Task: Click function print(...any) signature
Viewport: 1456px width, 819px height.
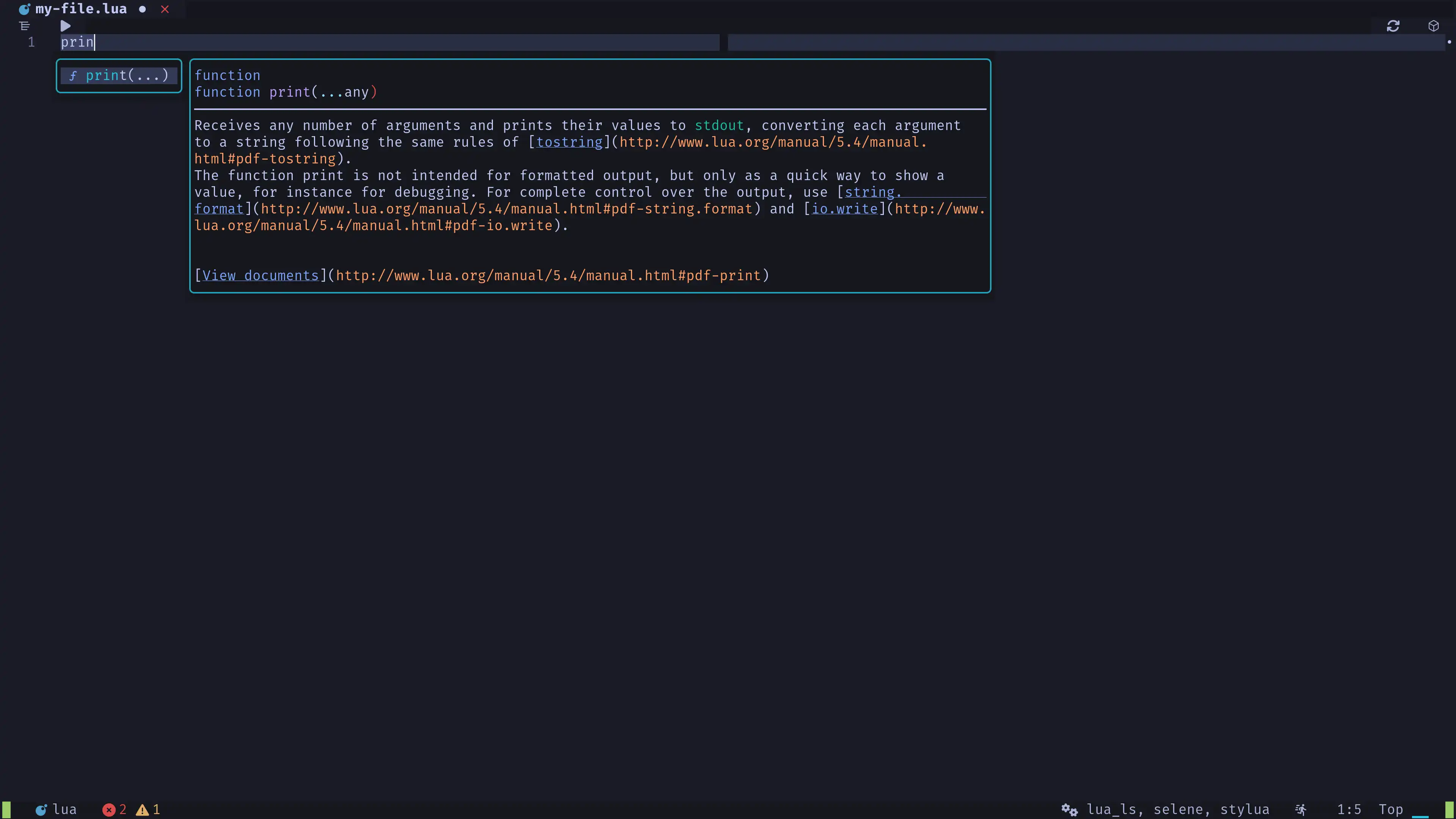Action: tap(286, 92)
